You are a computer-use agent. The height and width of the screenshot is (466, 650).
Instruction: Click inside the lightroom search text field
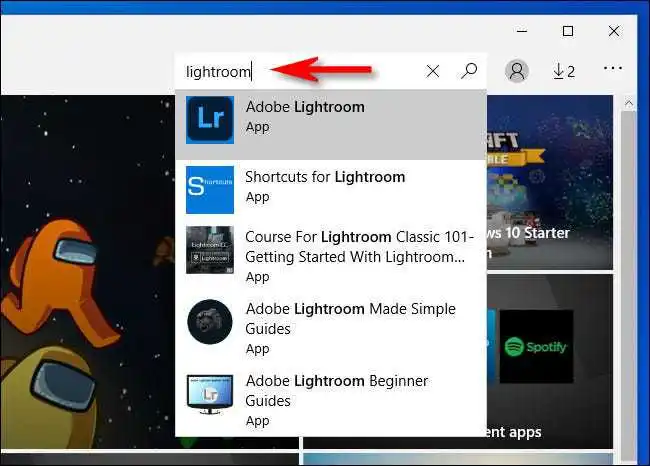click(x=300, y=71)
